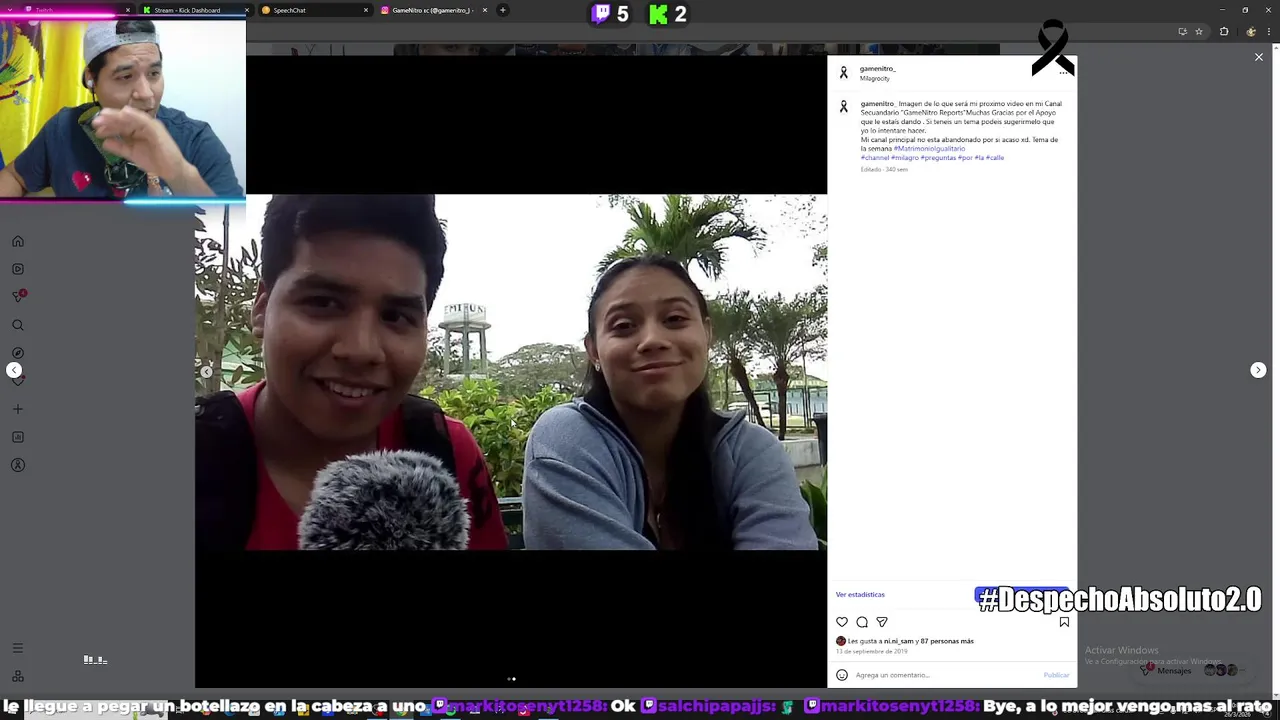Go to the next post arrow
This screenshot has width=1280, height=720.
tap(1258, 370)
